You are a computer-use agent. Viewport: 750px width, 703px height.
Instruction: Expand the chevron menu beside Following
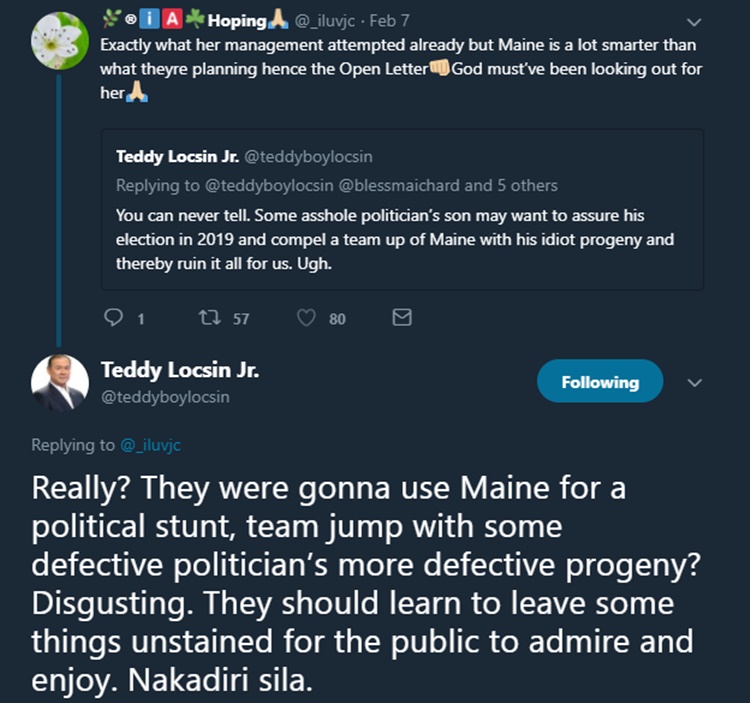pyautogui.click(x=696, y=382)
